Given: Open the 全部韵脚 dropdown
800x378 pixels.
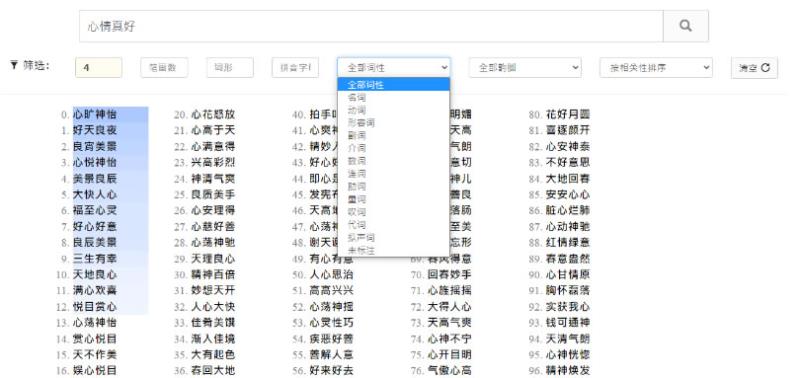Looking at the screenshot, I should point(525,67).
